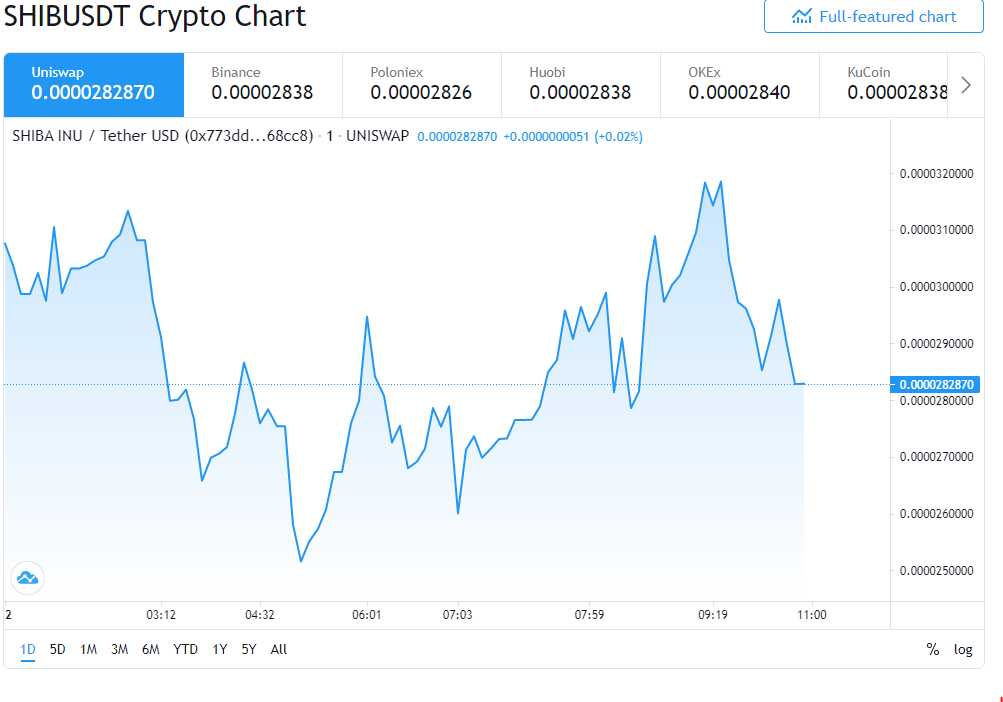The height and width of the screenshot is (702, 1003).
Task: Show the All time range
Action: click(x=279, y=650)
